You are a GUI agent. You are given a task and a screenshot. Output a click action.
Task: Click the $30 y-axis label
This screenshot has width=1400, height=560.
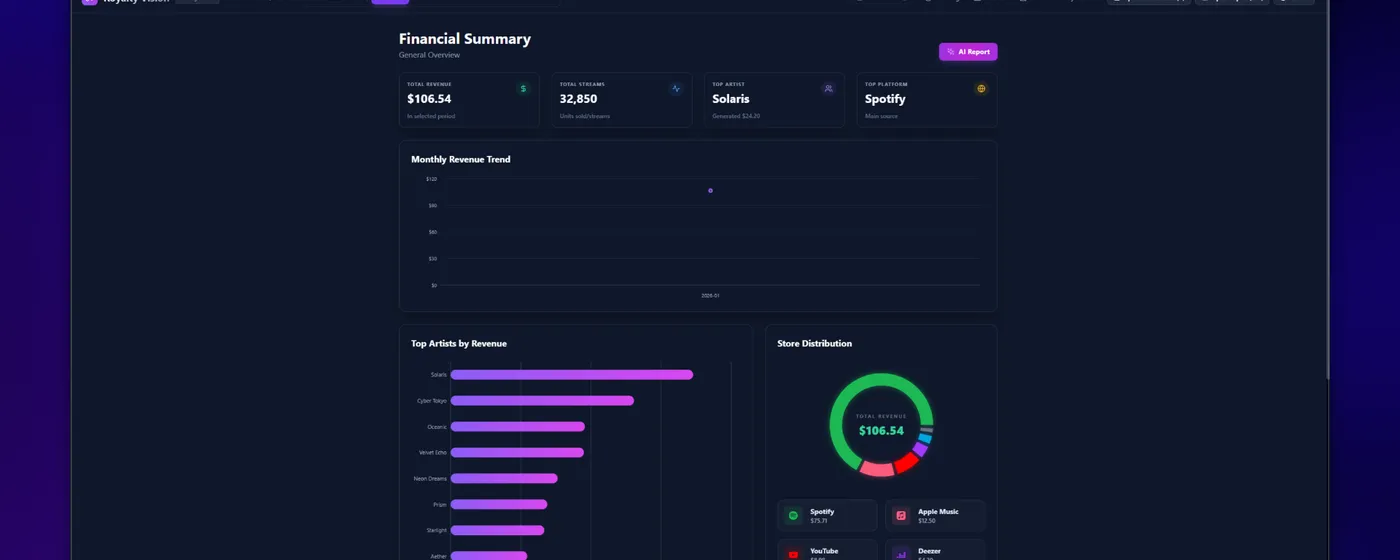pos(432,259)
